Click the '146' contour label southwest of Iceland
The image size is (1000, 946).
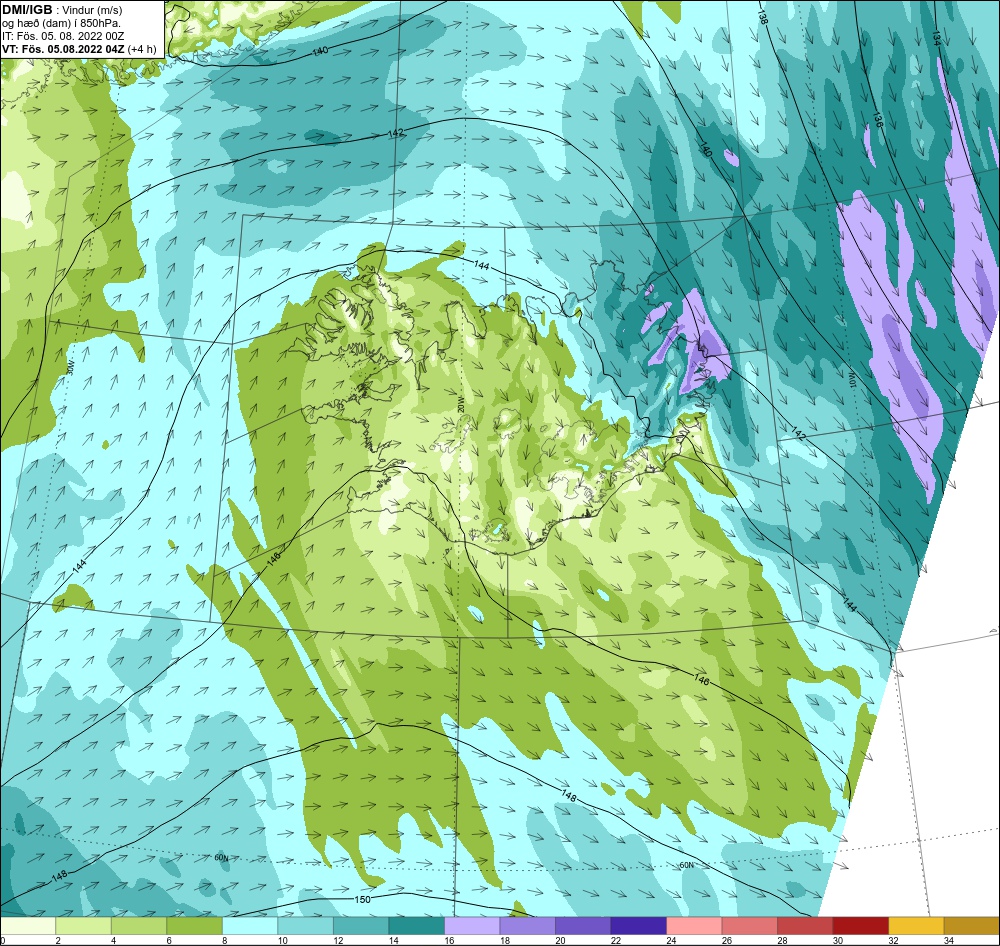[273, 559]
